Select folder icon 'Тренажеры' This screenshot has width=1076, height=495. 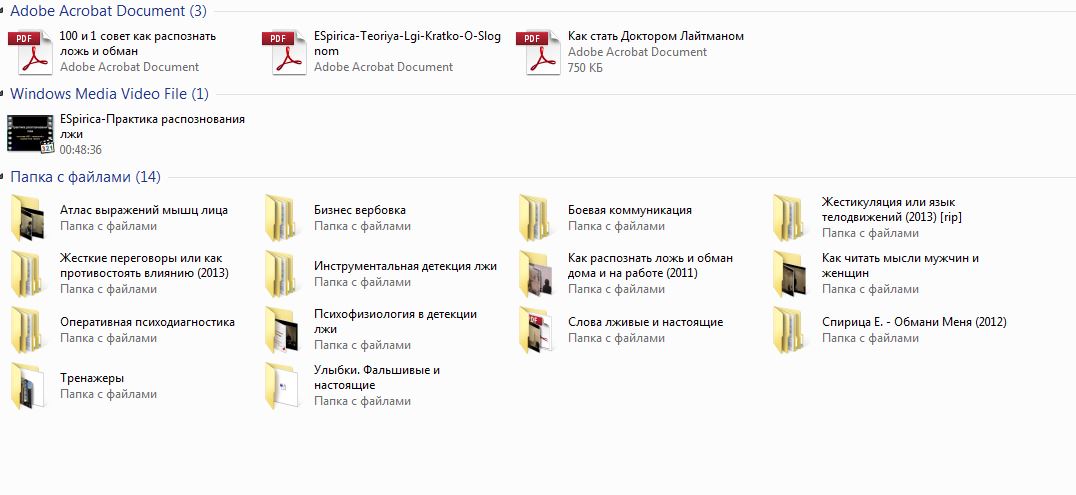[28, 387]
